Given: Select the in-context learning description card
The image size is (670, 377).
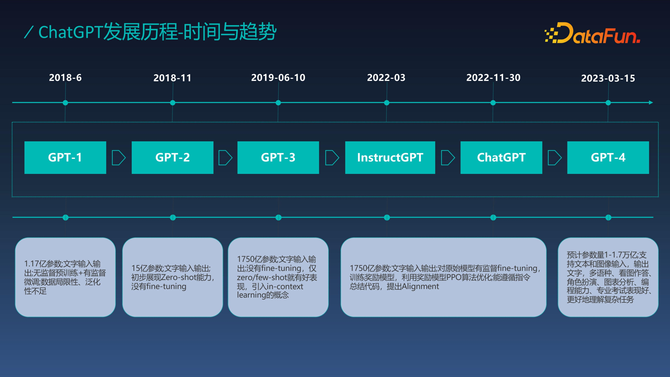Looking at the screenshot, I should [278, 277].
